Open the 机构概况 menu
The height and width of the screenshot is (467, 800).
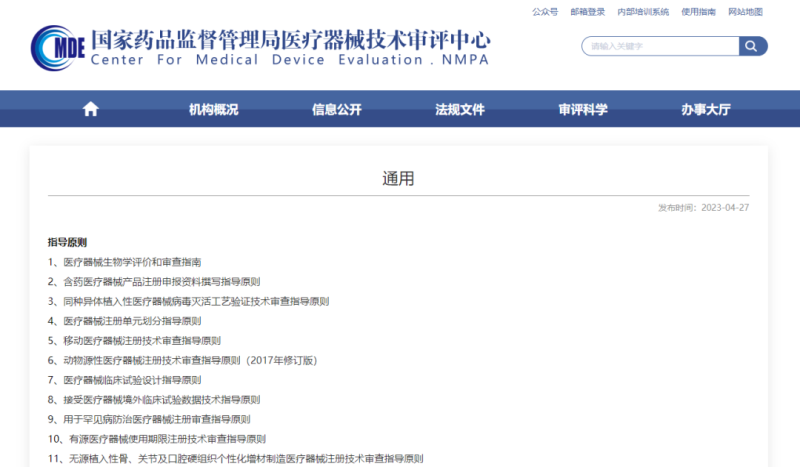tap(213, 109)
